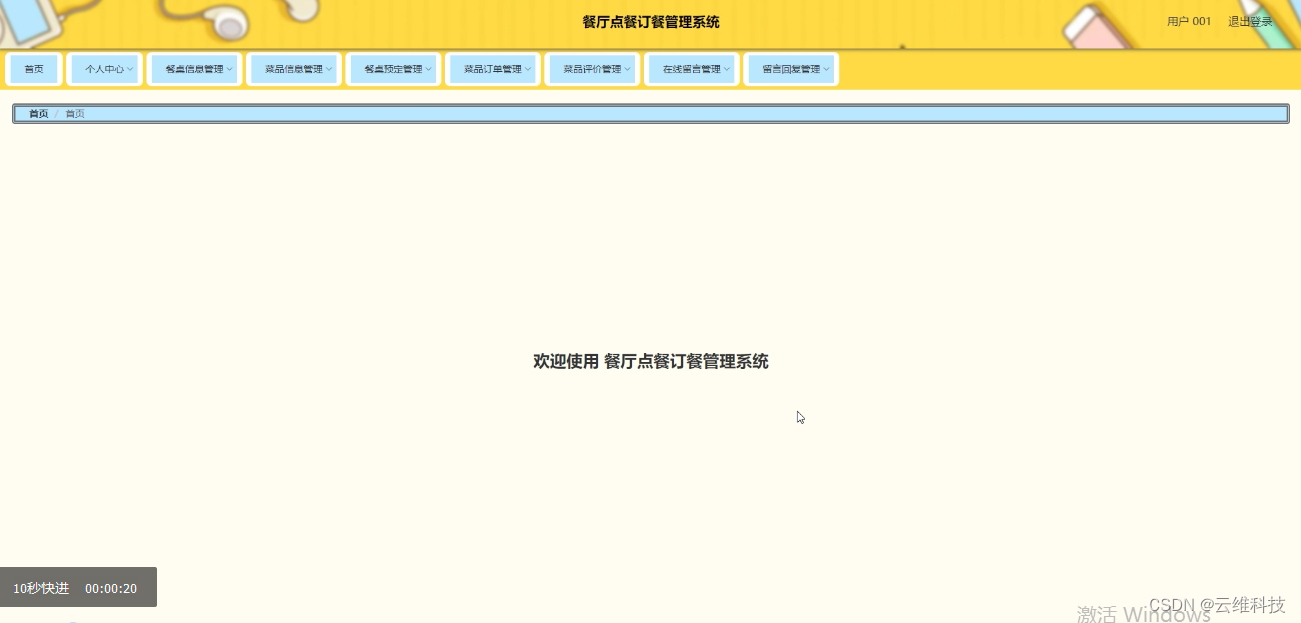Screen dimensions: 1301x623
Task: Click the 用户 001 account label
Action: click(1189, 22)
